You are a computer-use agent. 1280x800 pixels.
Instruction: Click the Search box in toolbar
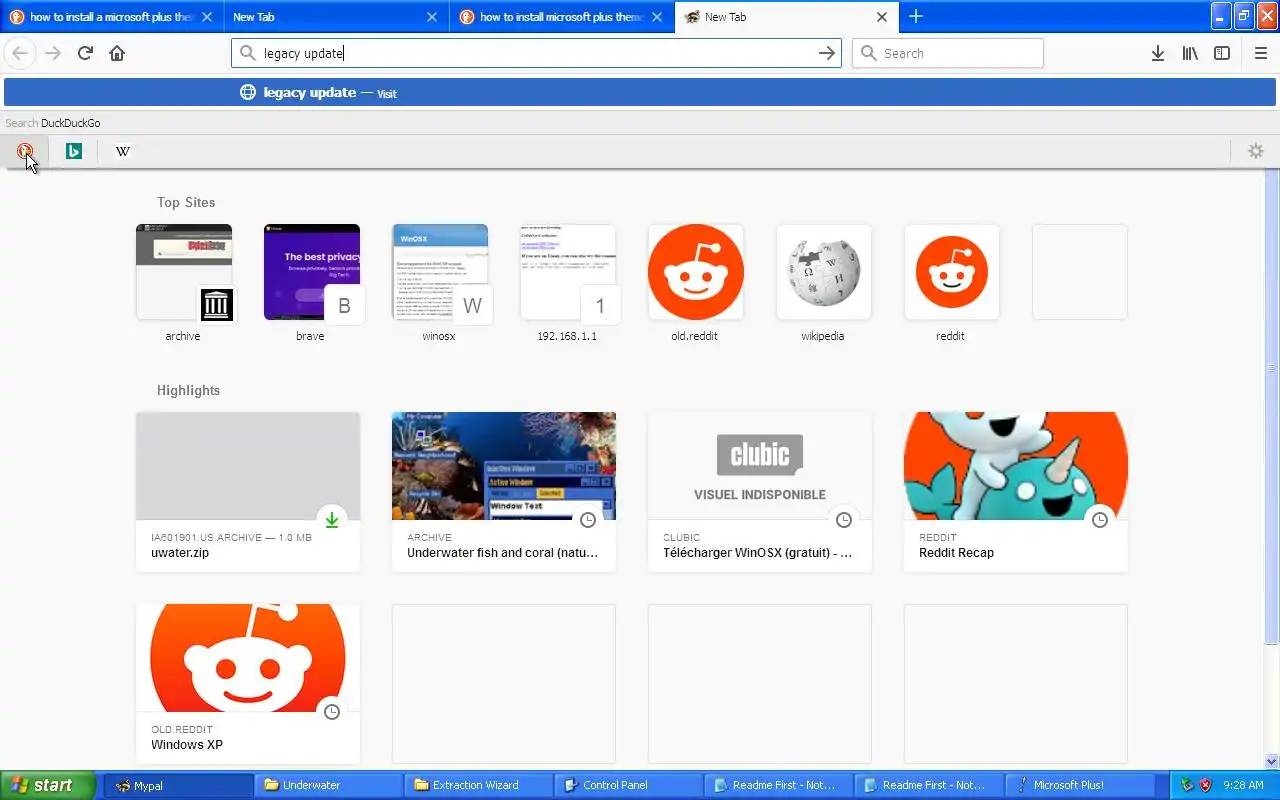(947, 53)
